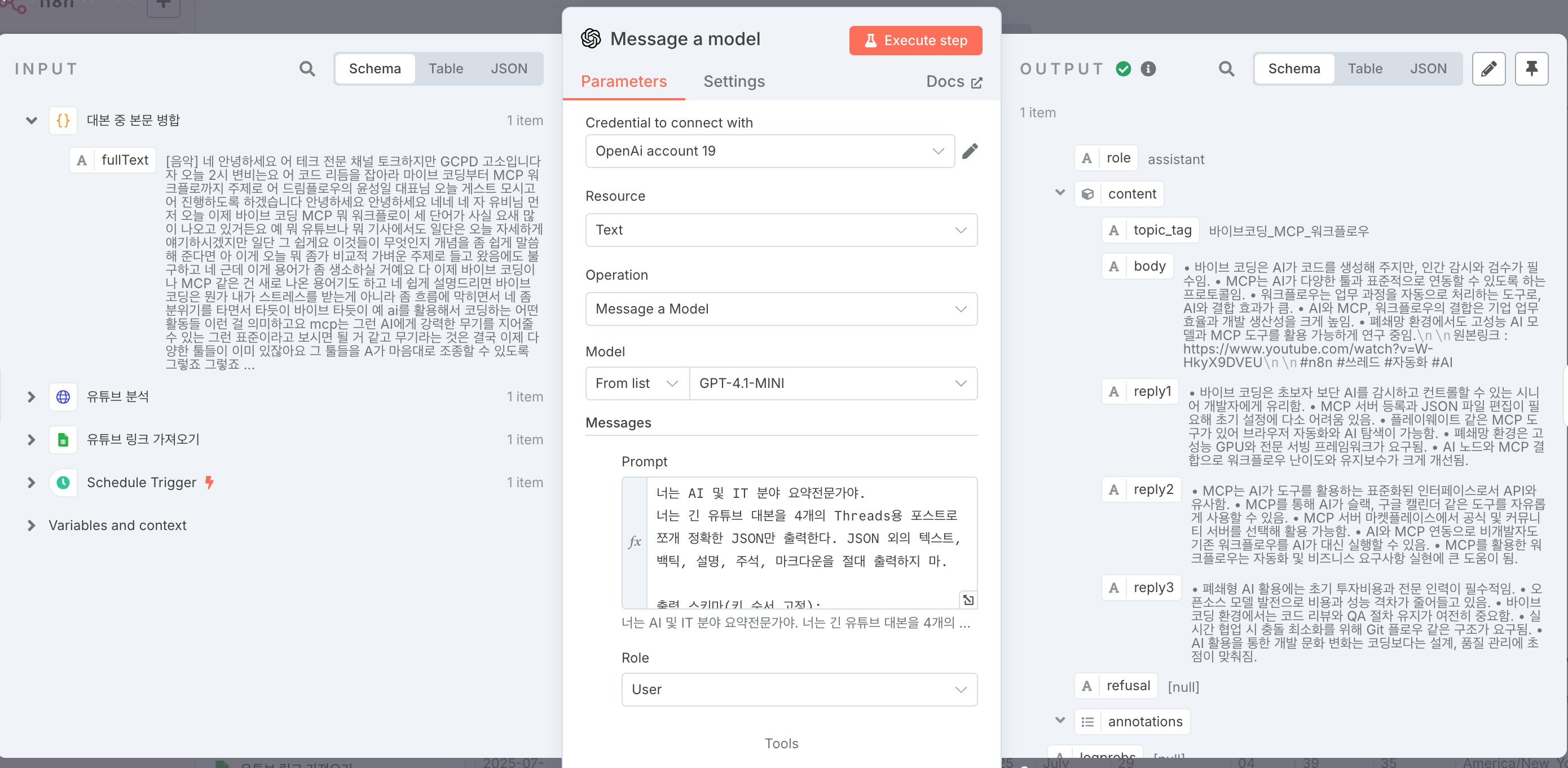This screenshot has height=768, width=1568.
Task: Expand the 유튜브 링크 가져오기 node
Action: [x=31, y=439]
